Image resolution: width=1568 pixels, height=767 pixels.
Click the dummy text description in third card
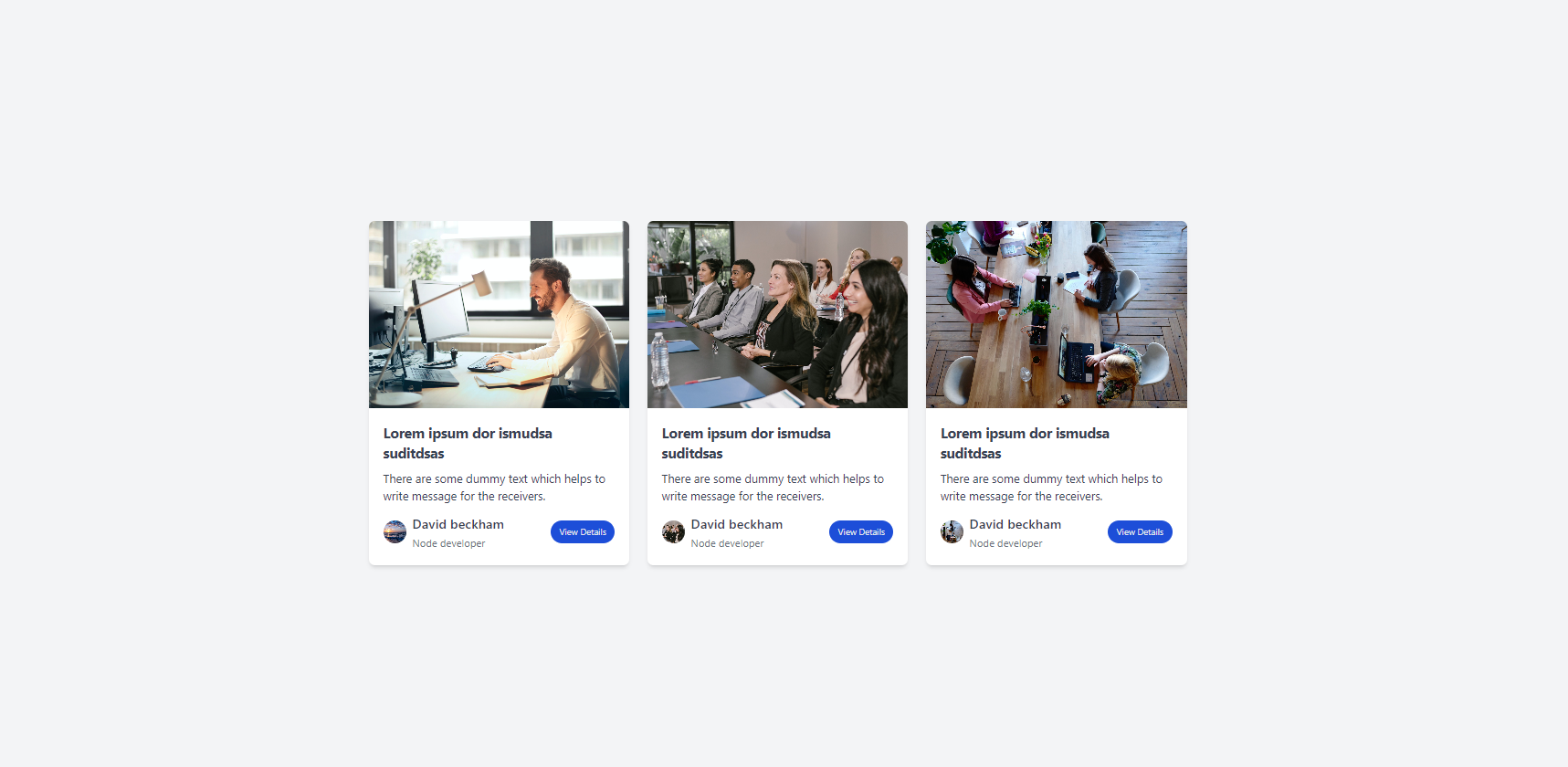click(x=1051, y=488)
